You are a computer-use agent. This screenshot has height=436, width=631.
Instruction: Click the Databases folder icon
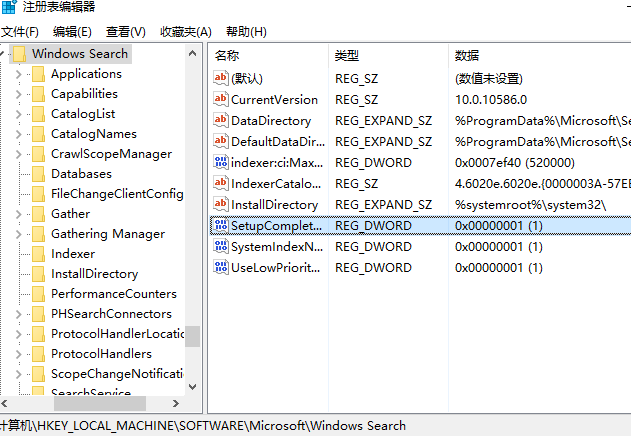(39, 174)
